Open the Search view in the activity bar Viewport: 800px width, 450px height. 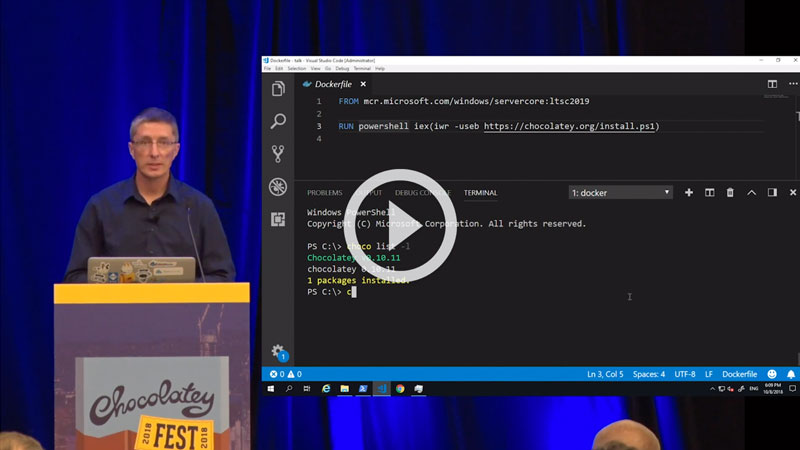click(278, 121)
